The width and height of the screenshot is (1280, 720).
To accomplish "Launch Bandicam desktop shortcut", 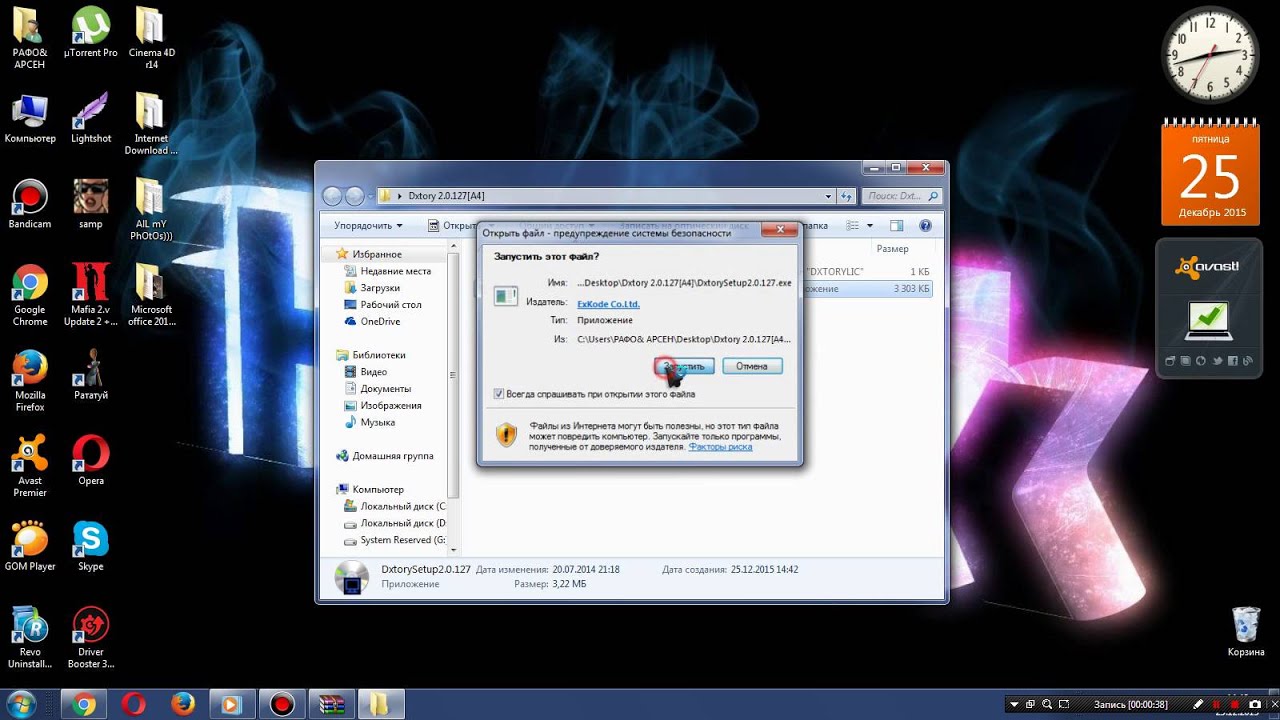I will click(30, 205).
